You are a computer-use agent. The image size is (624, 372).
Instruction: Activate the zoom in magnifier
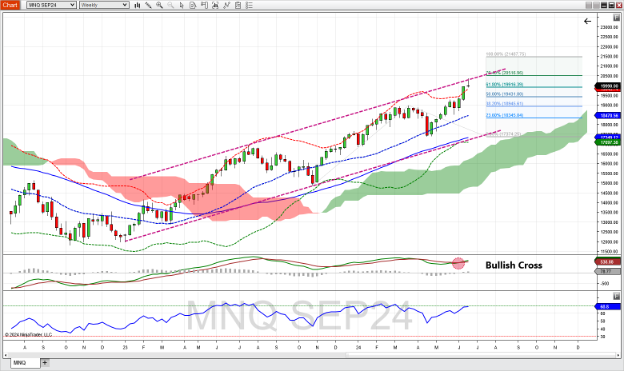click(x=159, y=5)
